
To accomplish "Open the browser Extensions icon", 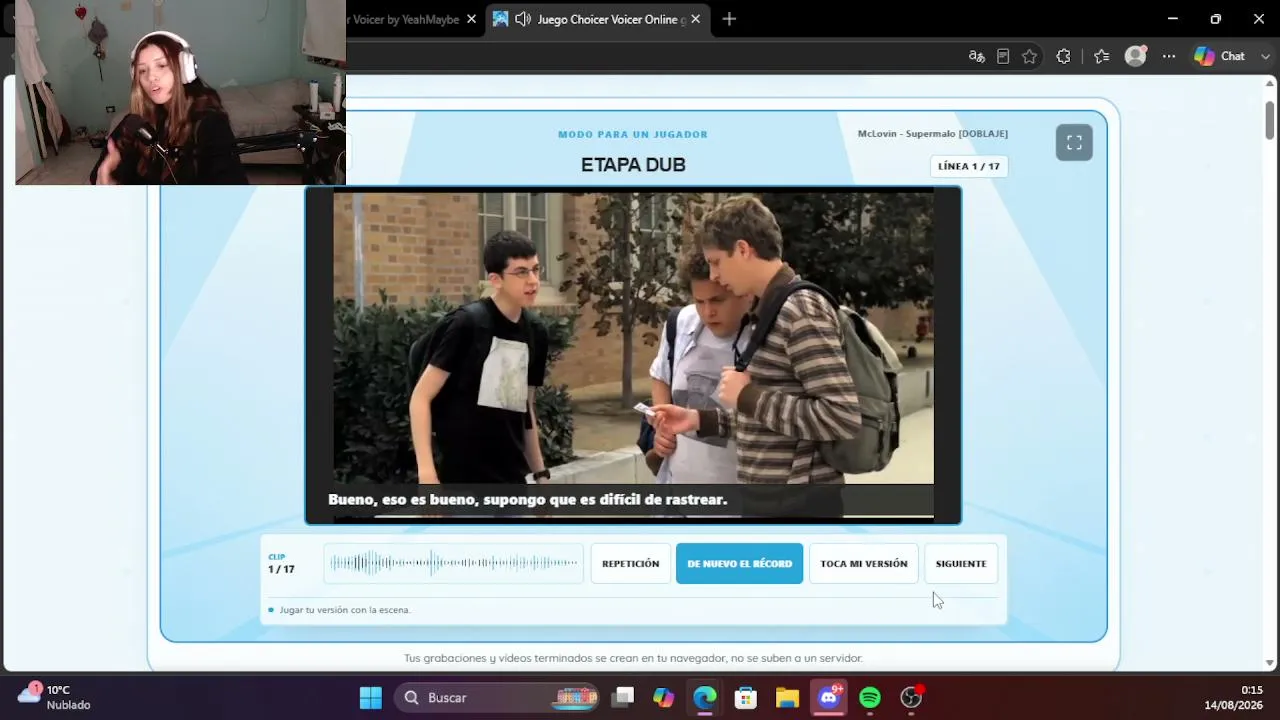I will coord(1063,56).
